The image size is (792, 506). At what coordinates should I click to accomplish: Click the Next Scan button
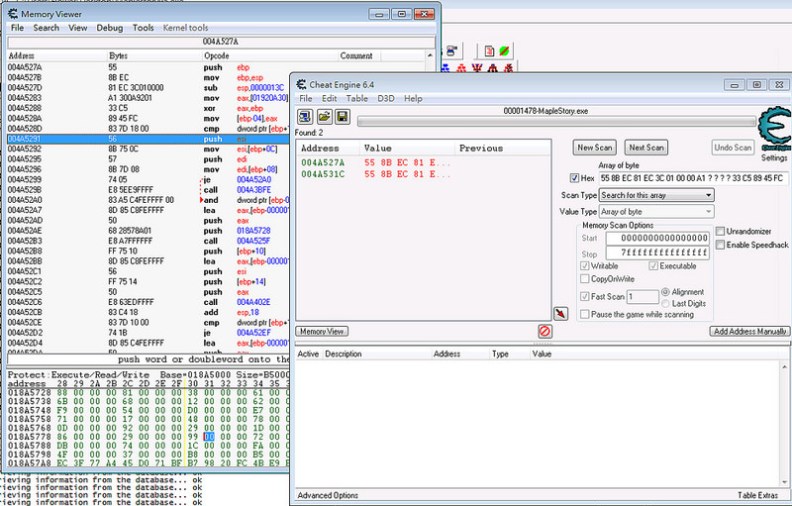647,147
